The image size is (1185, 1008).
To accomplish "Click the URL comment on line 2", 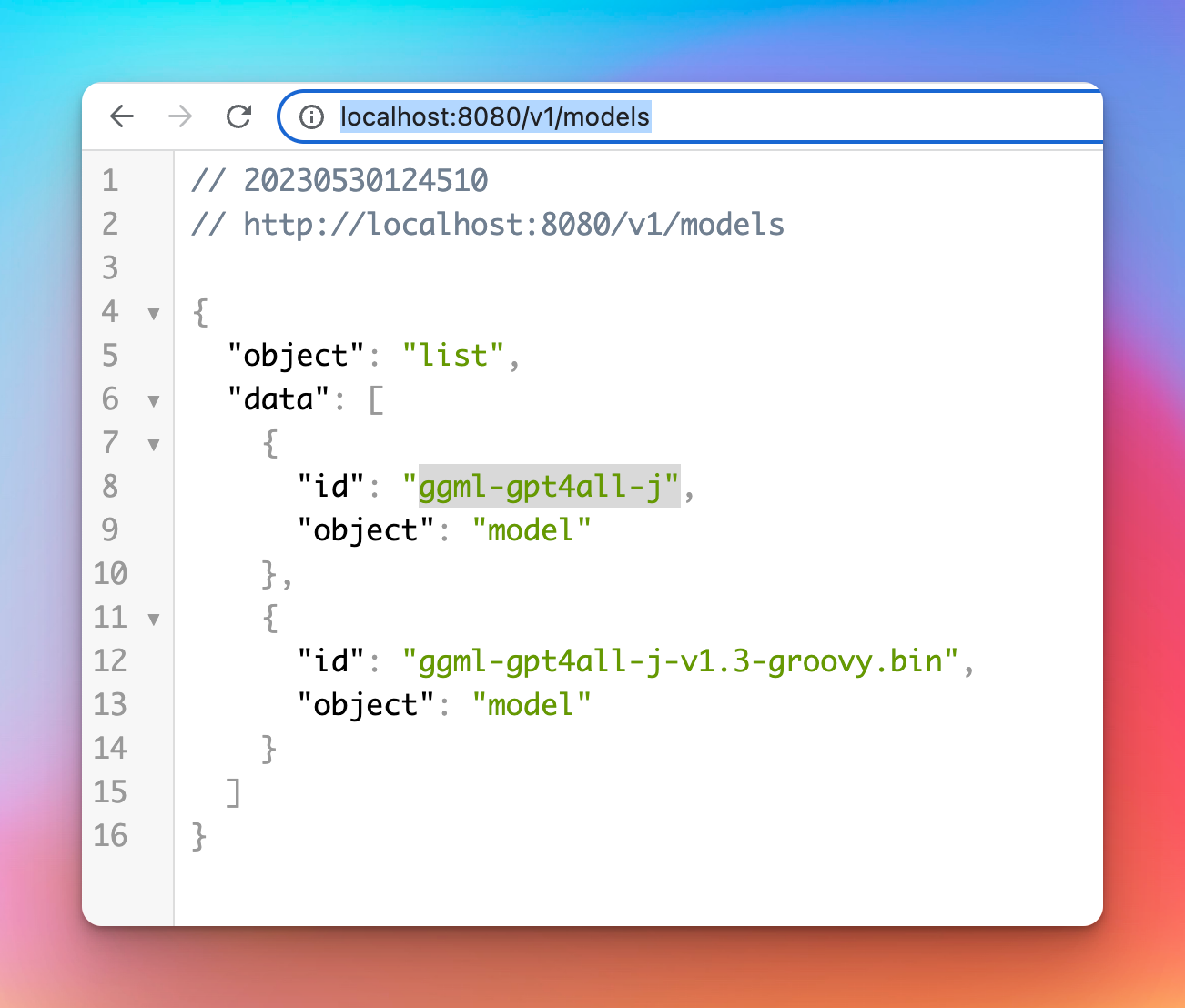I will pyautogui.click(x=487, y=224).
